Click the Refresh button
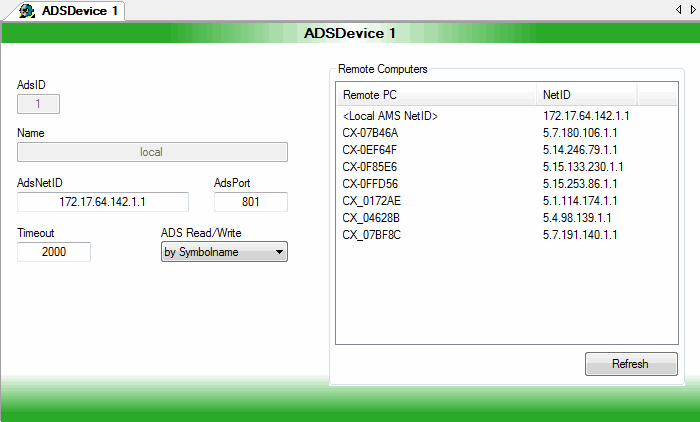The image size is (700, 422). click(631, 364)
